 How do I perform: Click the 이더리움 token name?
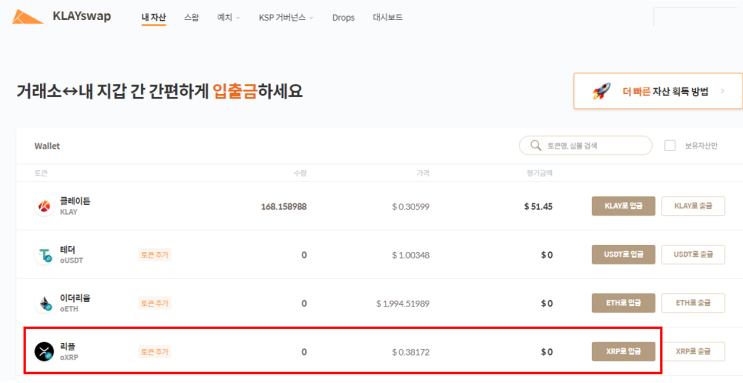pos(75,298)
